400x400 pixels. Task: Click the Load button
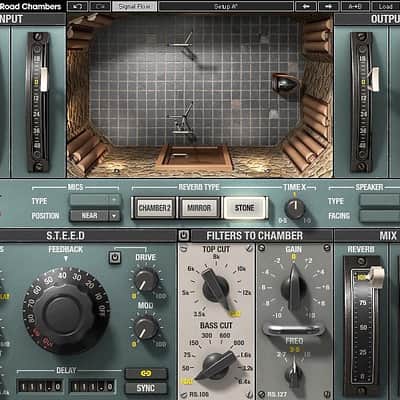(386, 6)
